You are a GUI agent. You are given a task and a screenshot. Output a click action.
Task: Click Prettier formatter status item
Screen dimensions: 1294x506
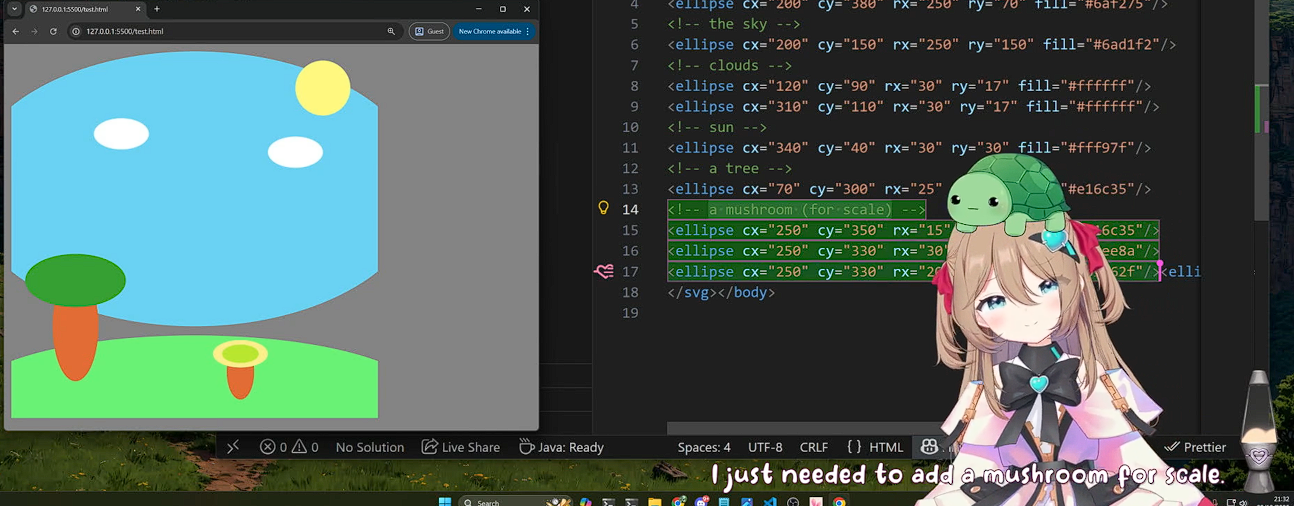(x=1196, y=447)
